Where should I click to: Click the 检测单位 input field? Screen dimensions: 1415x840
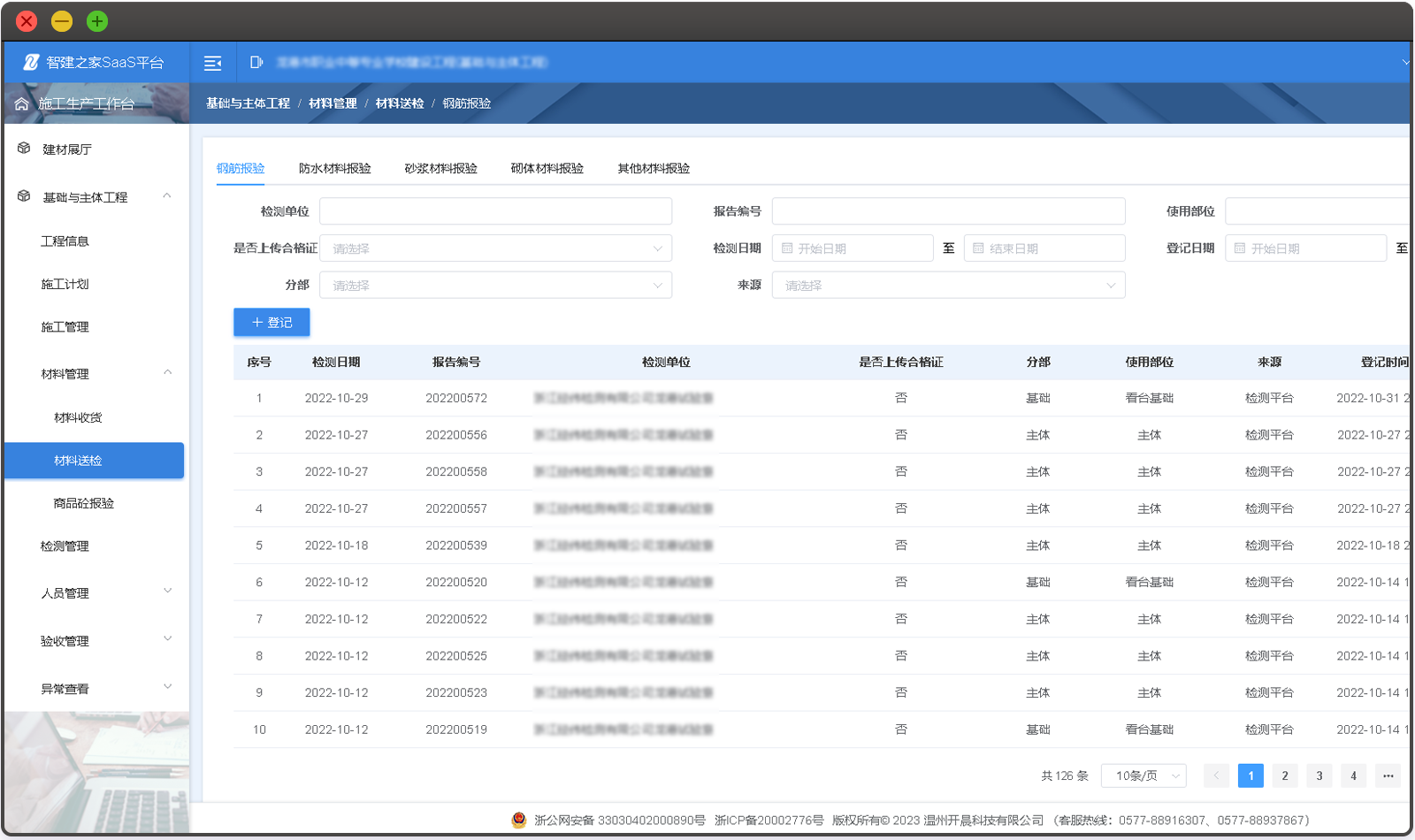tap(495, 211)
